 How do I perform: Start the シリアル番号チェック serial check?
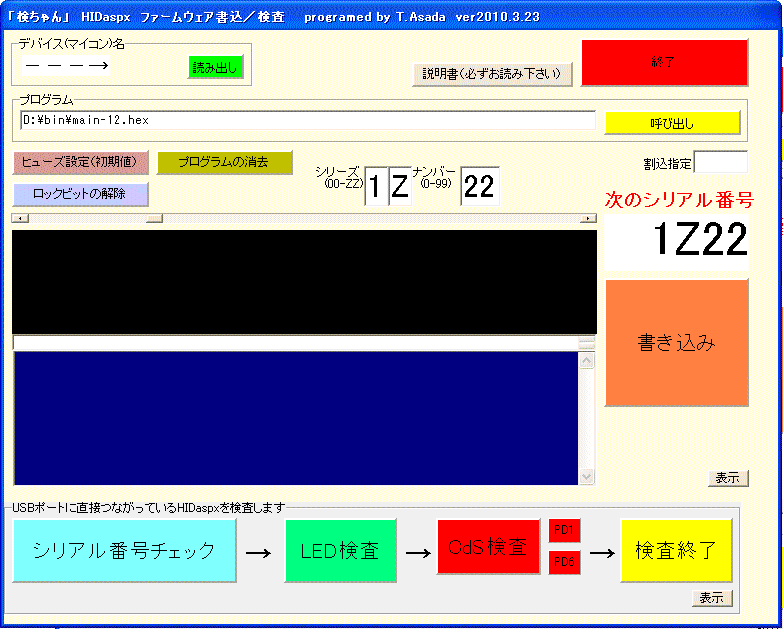pyautogui.click(x=124, y=550)
